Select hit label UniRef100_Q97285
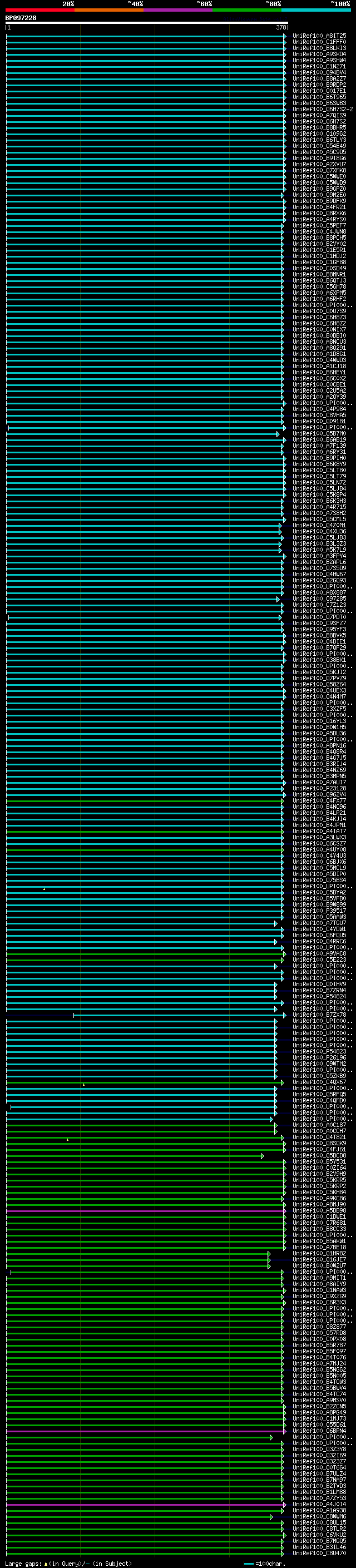The image size is (356, 1568). click(319, 599)
